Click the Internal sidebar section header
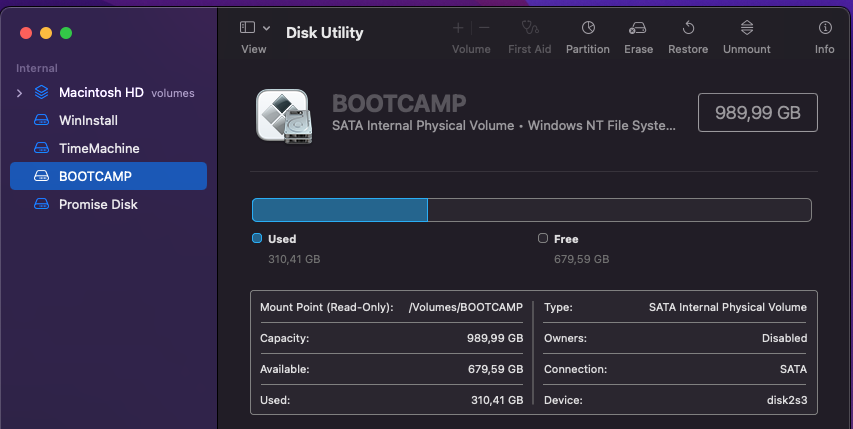 pyautogui.click(x=36, y=68)
